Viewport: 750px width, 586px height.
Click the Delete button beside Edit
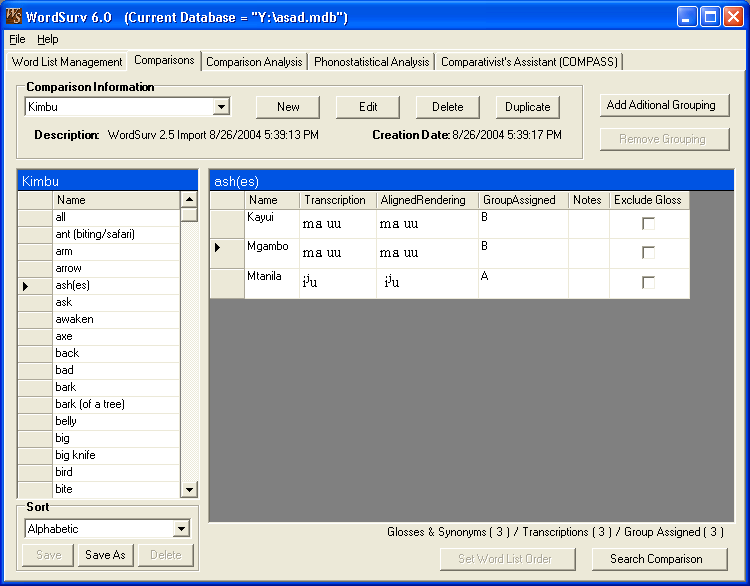click(x=448, y=107)
